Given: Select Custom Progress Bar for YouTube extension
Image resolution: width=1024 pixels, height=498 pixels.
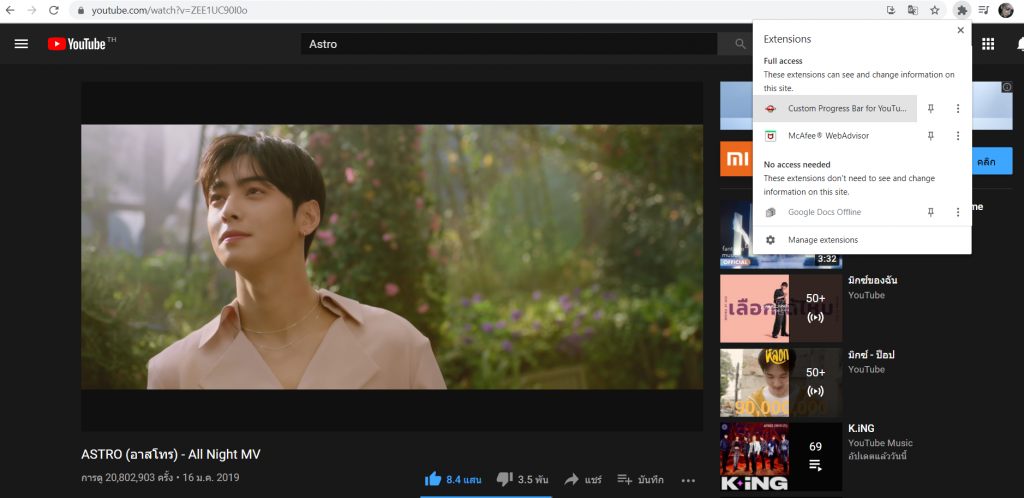Looking at the screenshot, I should pos(835,108).
